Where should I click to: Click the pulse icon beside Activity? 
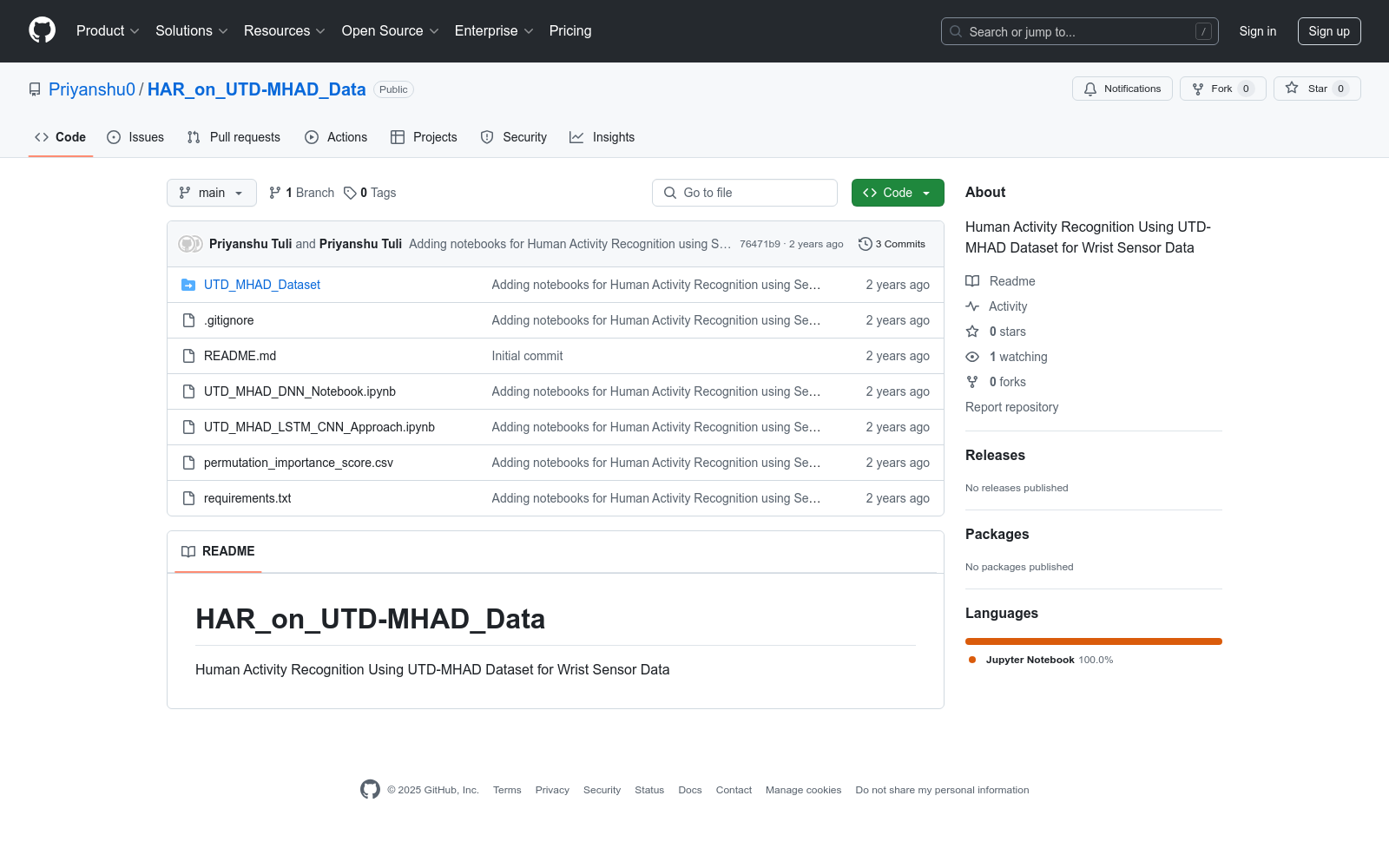[972, 306]
